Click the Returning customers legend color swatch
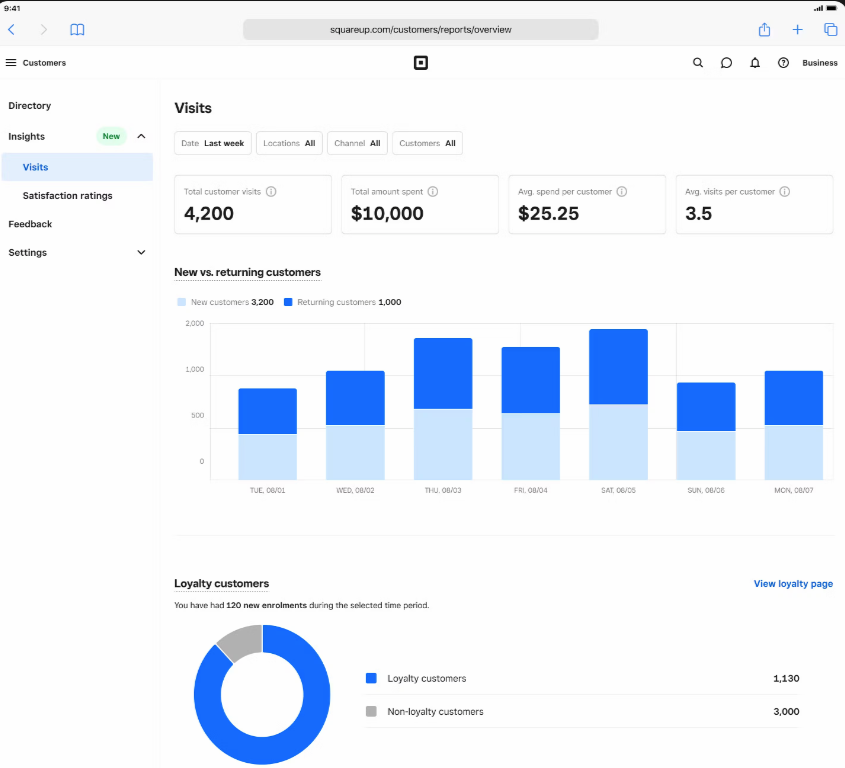 tap(288, 302)
